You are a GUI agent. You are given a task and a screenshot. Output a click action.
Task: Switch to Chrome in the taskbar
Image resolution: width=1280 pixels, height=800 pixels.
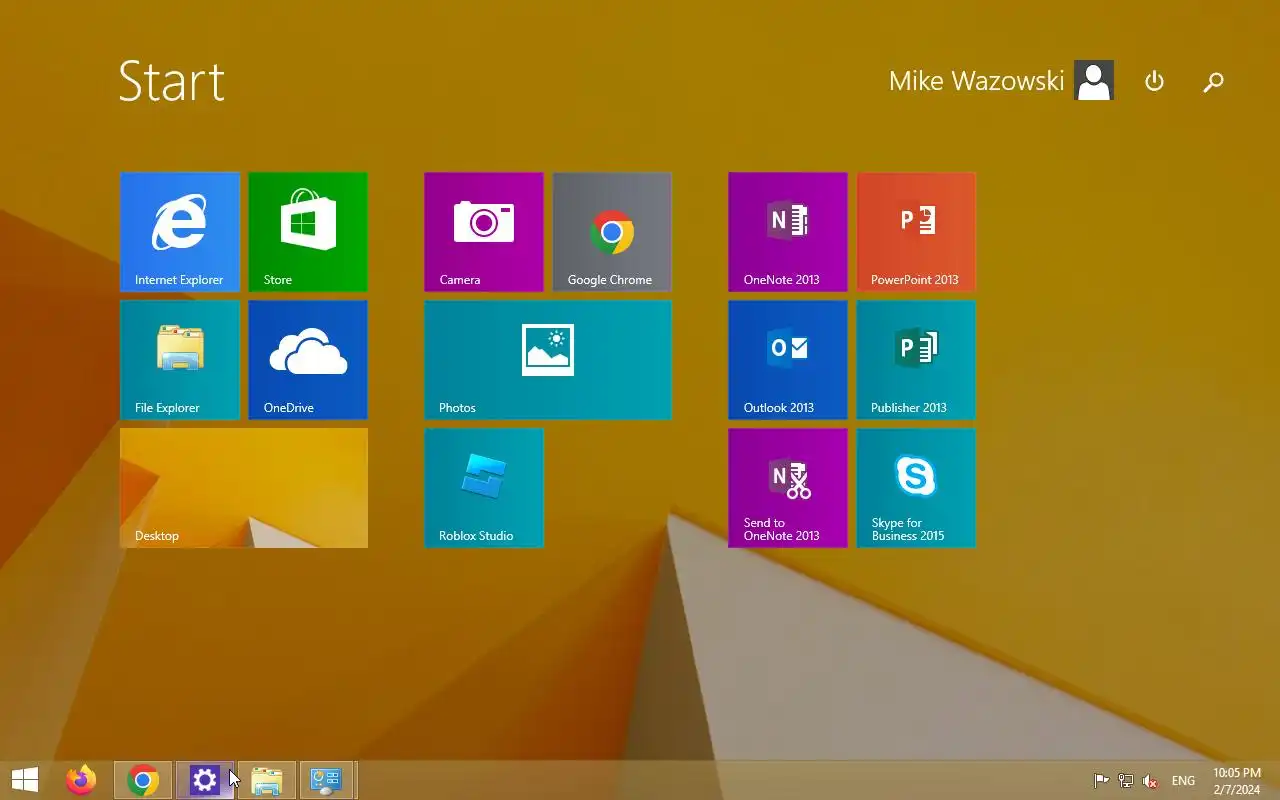143,780
